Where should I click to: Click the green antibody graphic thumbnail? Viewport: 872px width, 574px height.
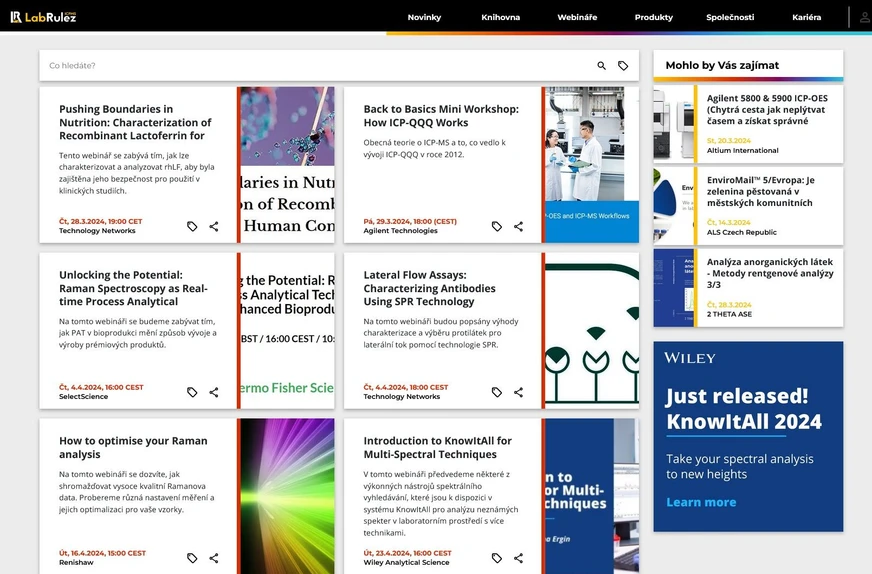click(592, 330)
